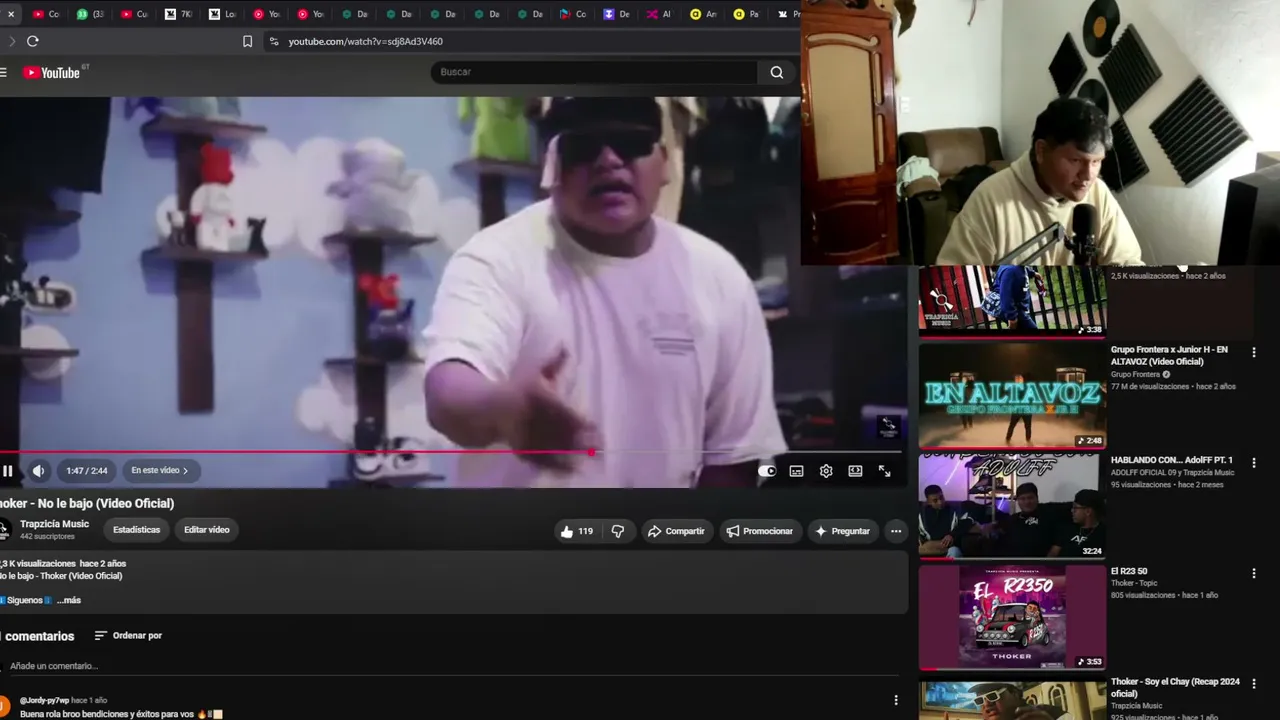This screenshot has height=720, width=1280.
Task: Turn on subtitles with the captions icon
Action: coord(796,471)
